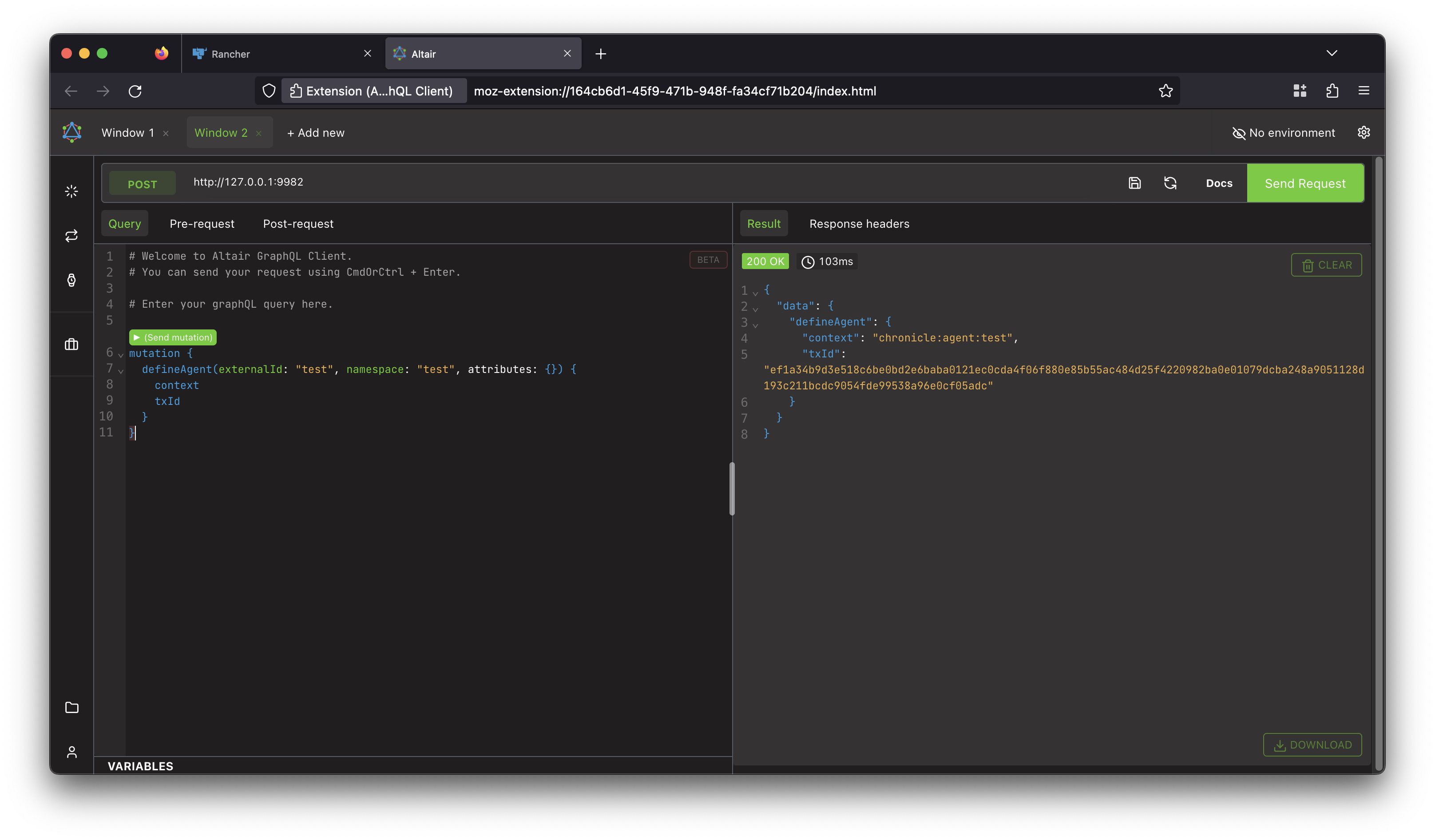Screen dimensions: 1435x840
Task: Click the Docs button in toolbar
Action: [1219, 183]
